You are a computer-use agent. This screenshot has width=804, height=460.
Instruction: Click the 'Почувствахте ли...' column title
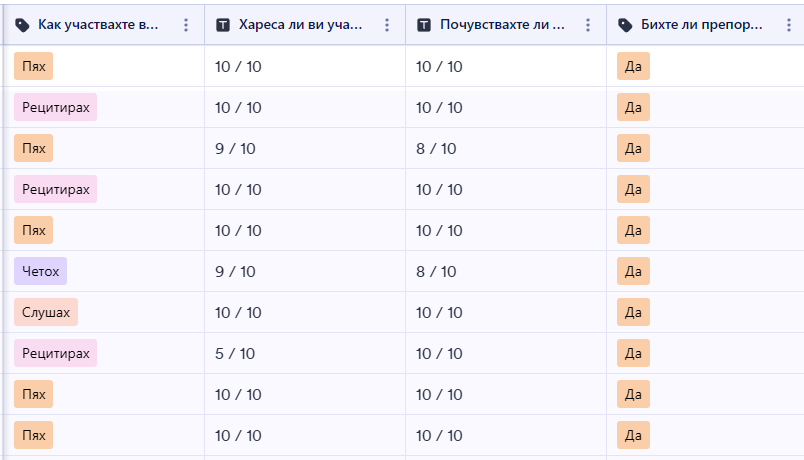point(502,25)
